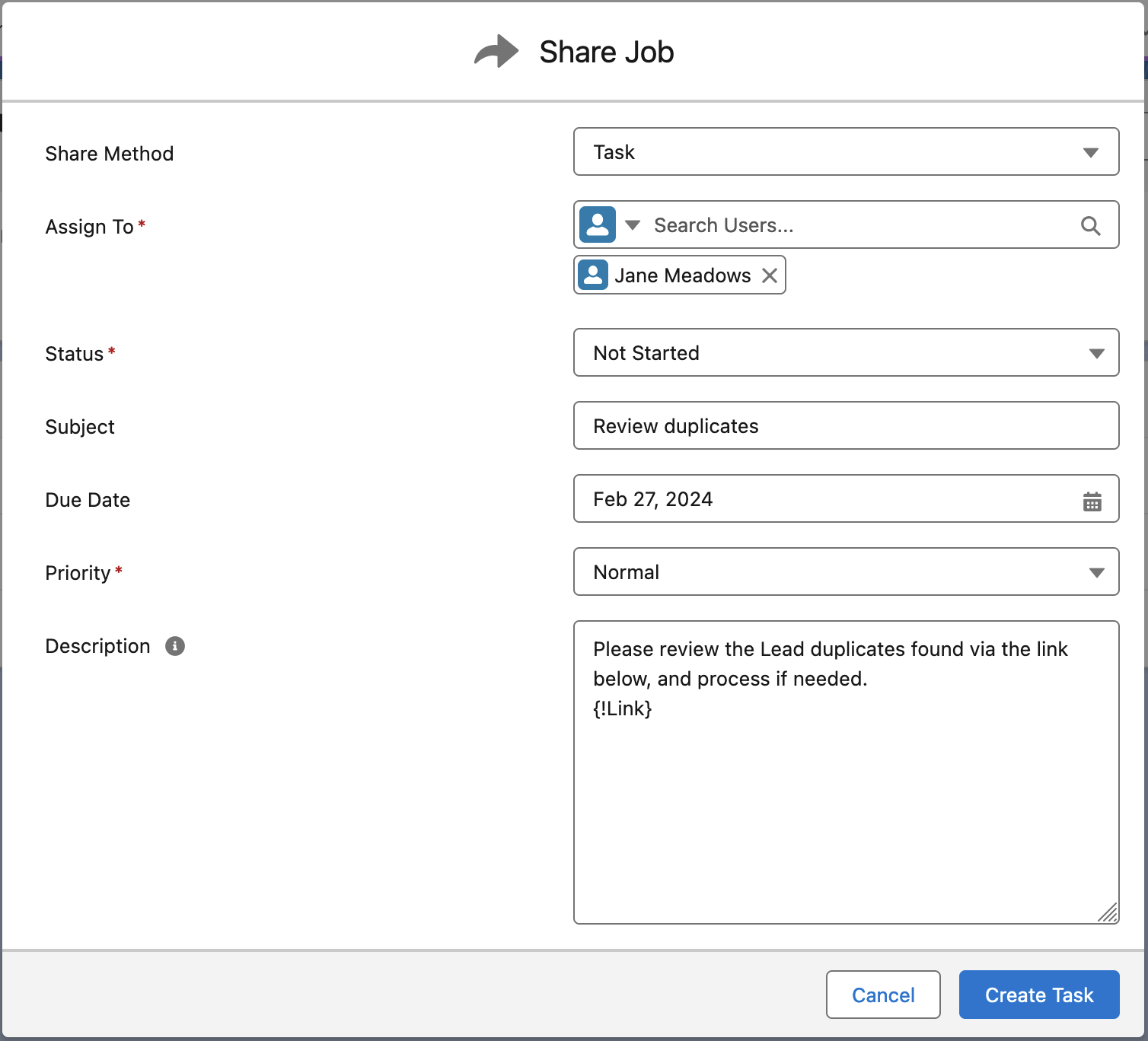Click the Due Date label
This screenshot has height=1041, width=1148.
tap(88, 500)
